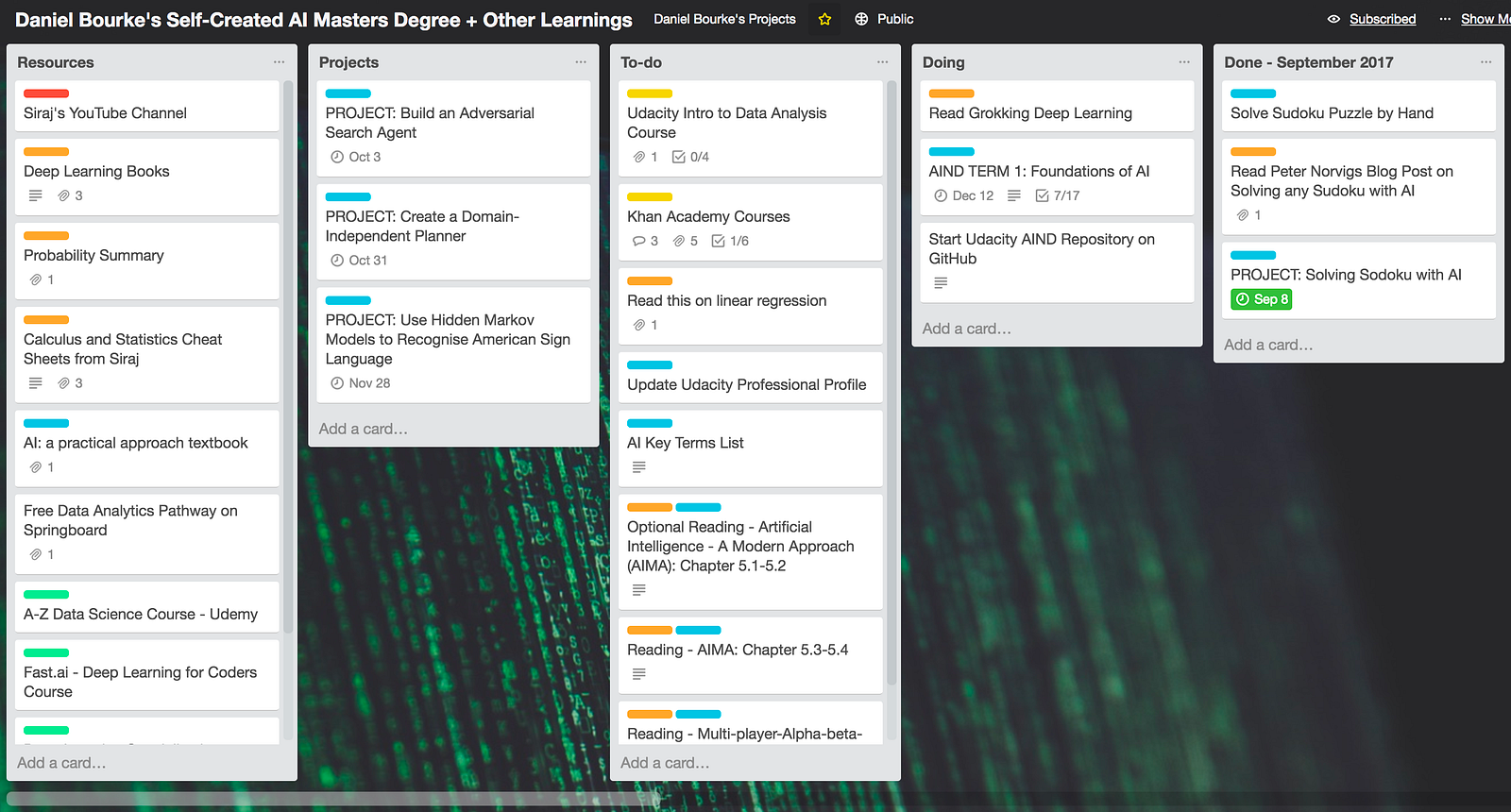Click attachment icon on Deep Learning Books card
Viewport: 1511px width, 812px height.
tap(64, 195)
